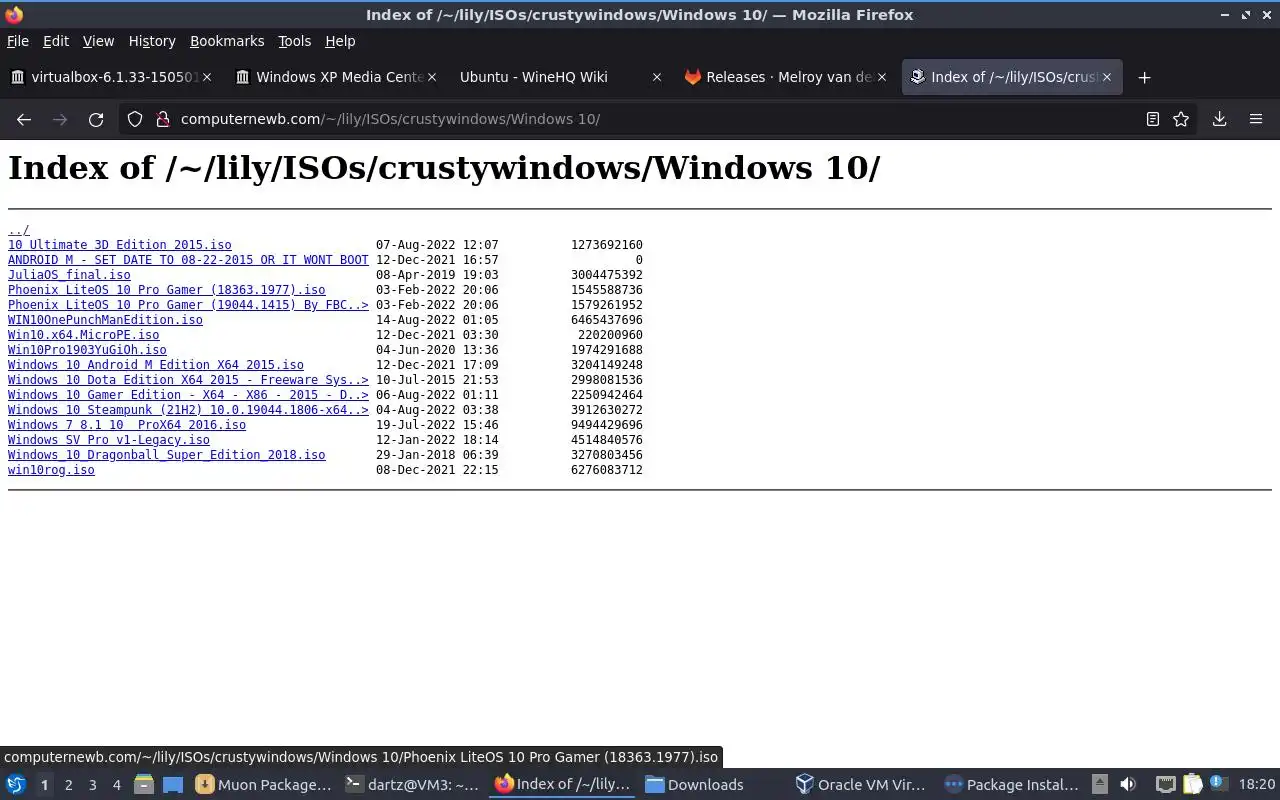This screenshot has width=1280, height=800.
Task: Open the Bookmarks menu
Action: coord(227,41)
